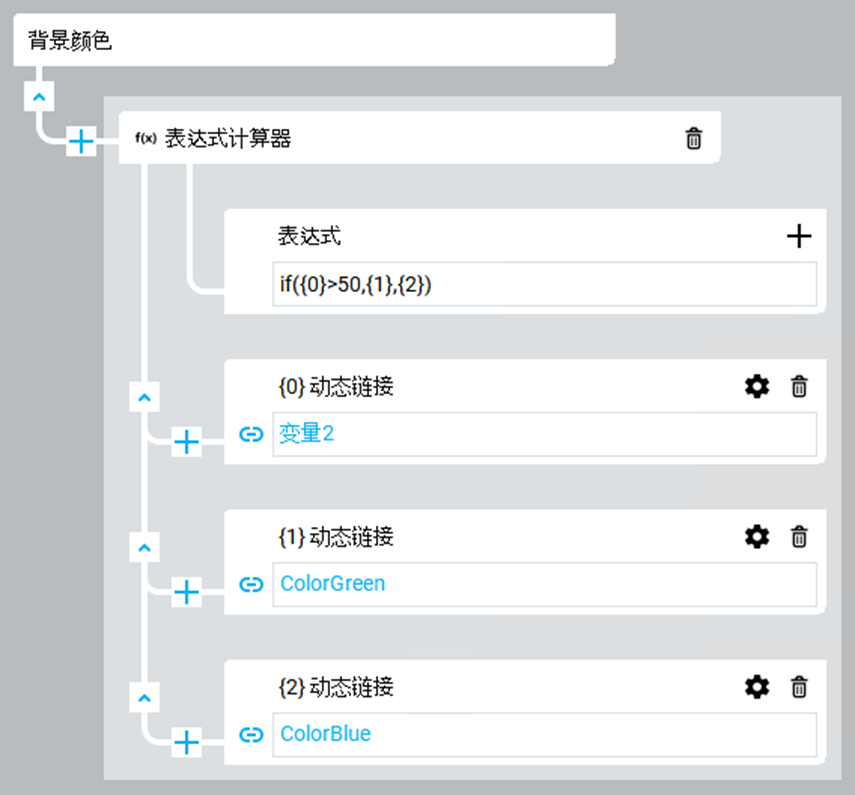Click the link icon beside ColorBlue
The width and height of the screenshot is (855, 795).
pyautogui.click(x=251, y=734)
